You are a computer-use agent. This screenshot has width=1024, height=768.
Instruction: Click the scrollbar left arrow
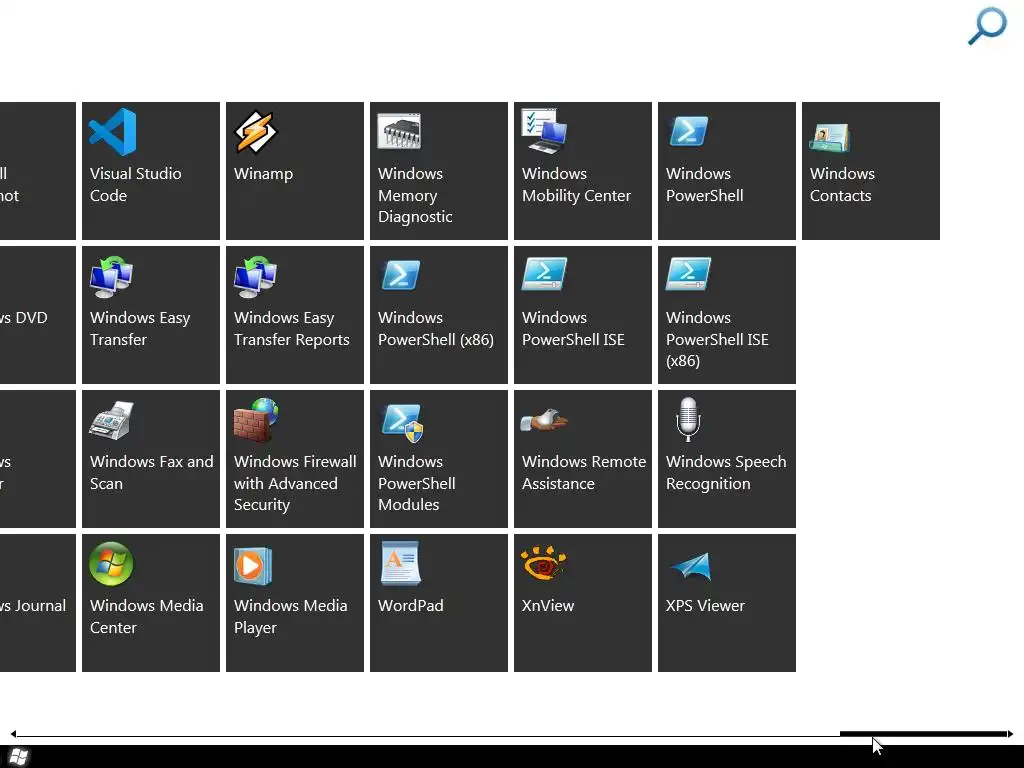[13, 734]
